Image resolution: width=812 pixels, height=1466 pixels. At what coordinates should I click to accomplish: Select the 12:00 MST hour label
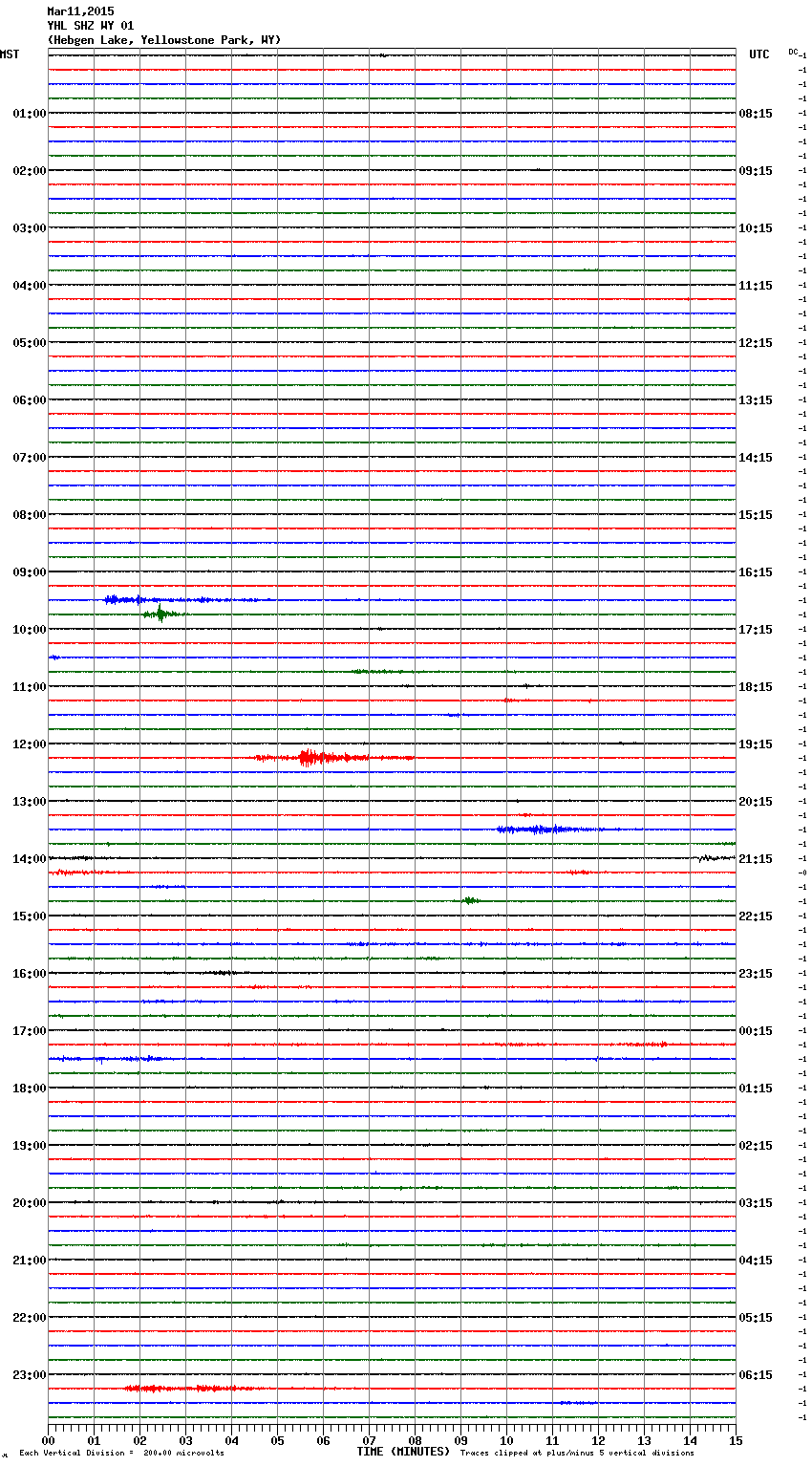pyautogui.click(x=30, y=744)
